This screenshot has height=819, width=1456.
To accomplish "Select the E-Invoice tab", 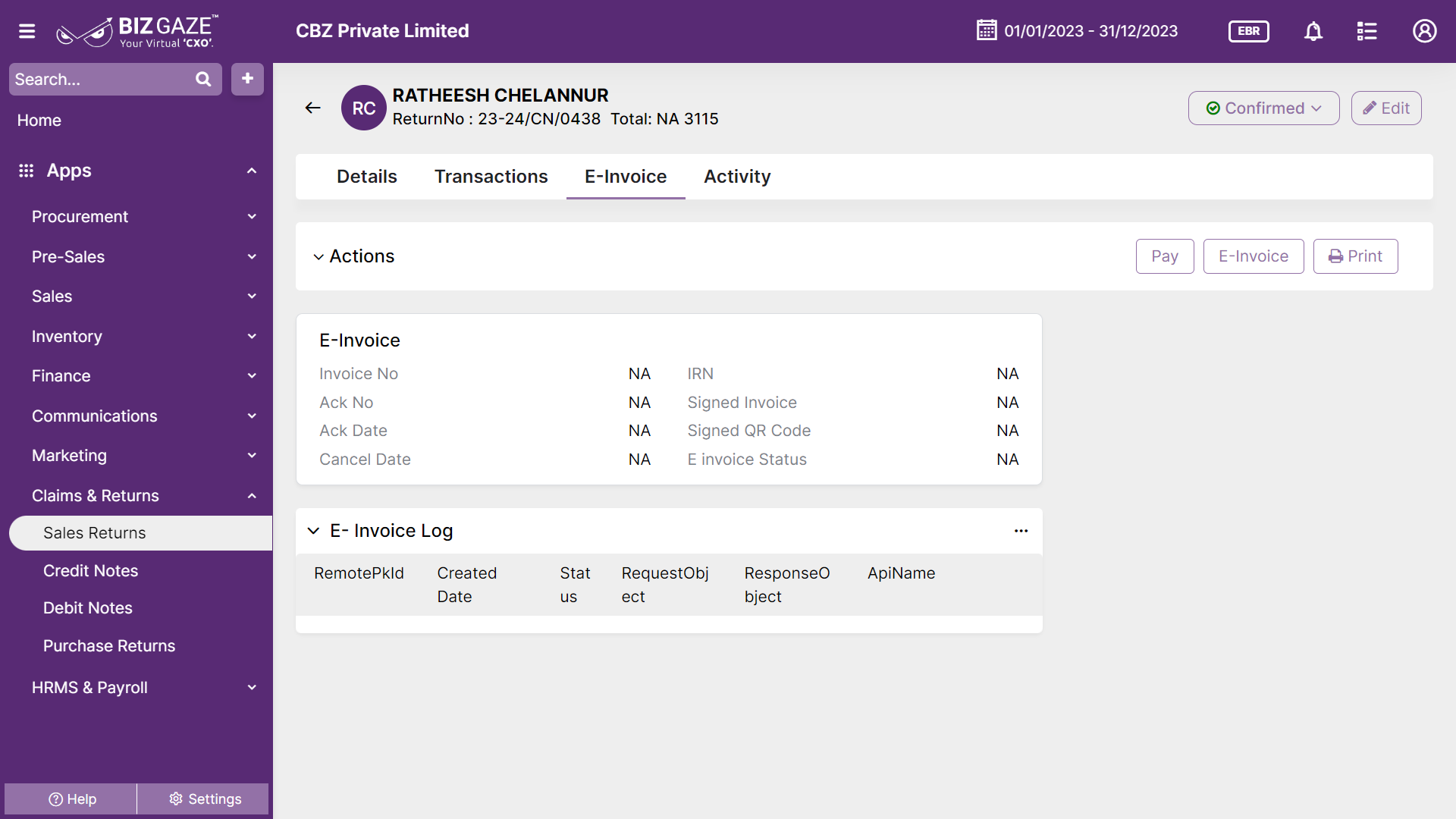I will click(x=626, y=177).
